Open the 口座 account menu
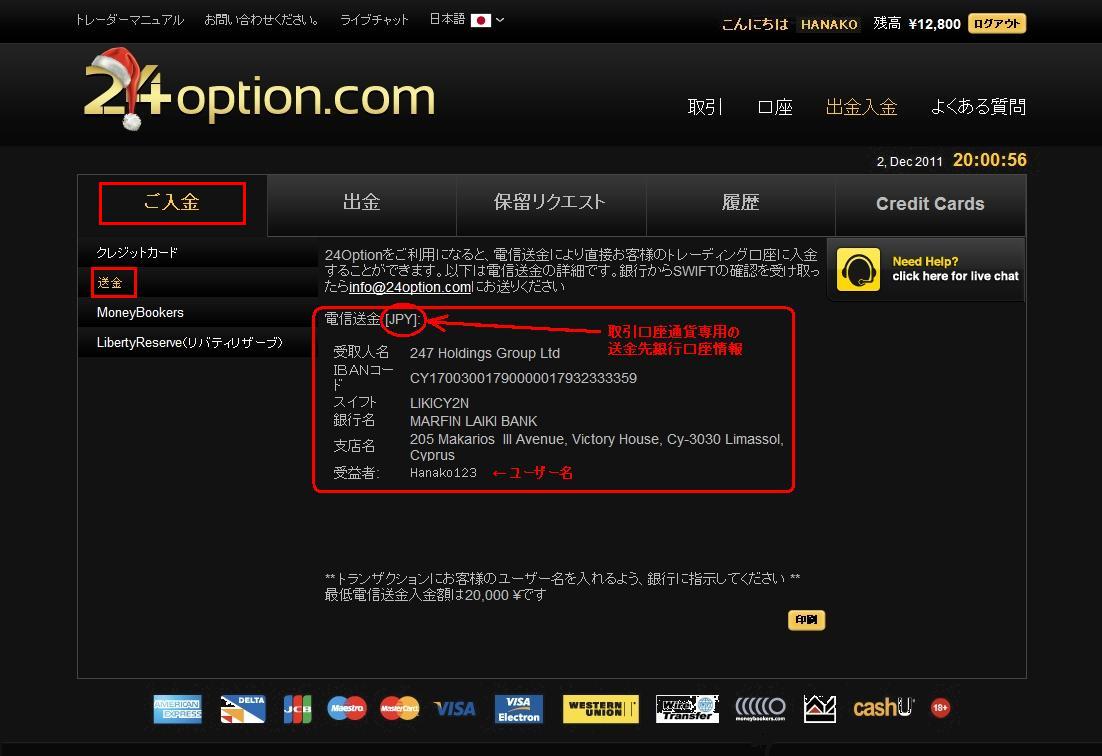This screenshot has height=756, width=1102. point(774,107)
